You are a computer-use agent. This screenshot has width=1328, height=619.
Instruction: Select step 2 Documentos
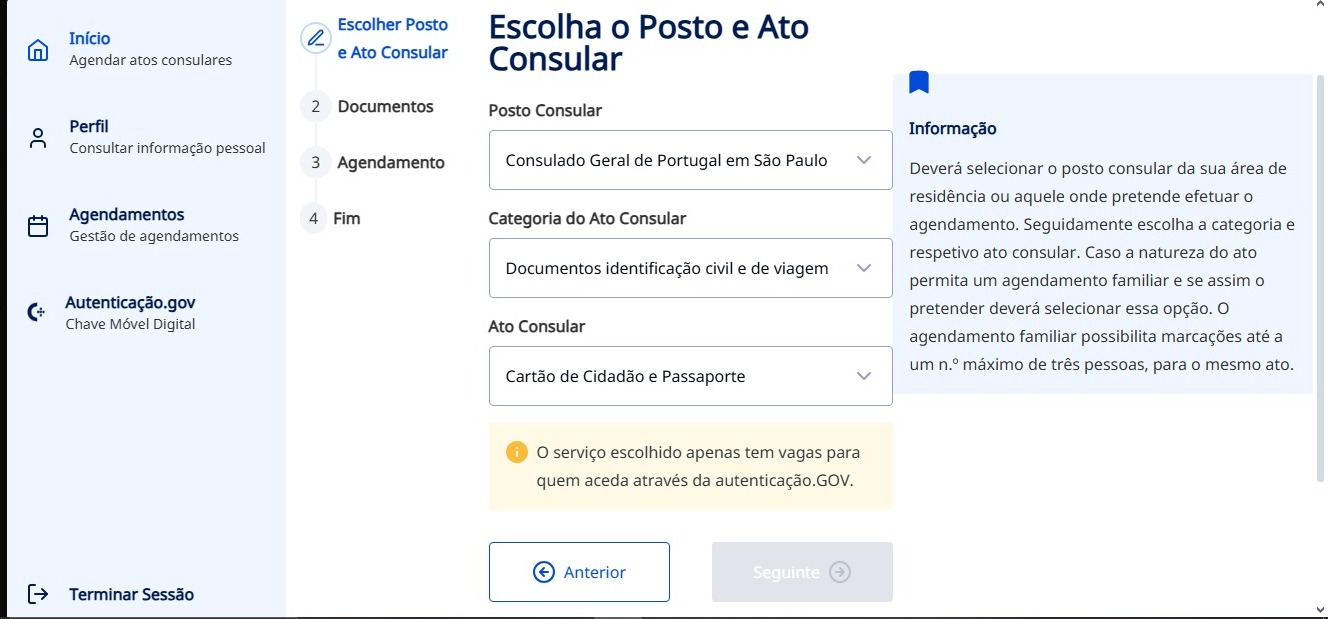pyautogui.click(x=385, y=106)
